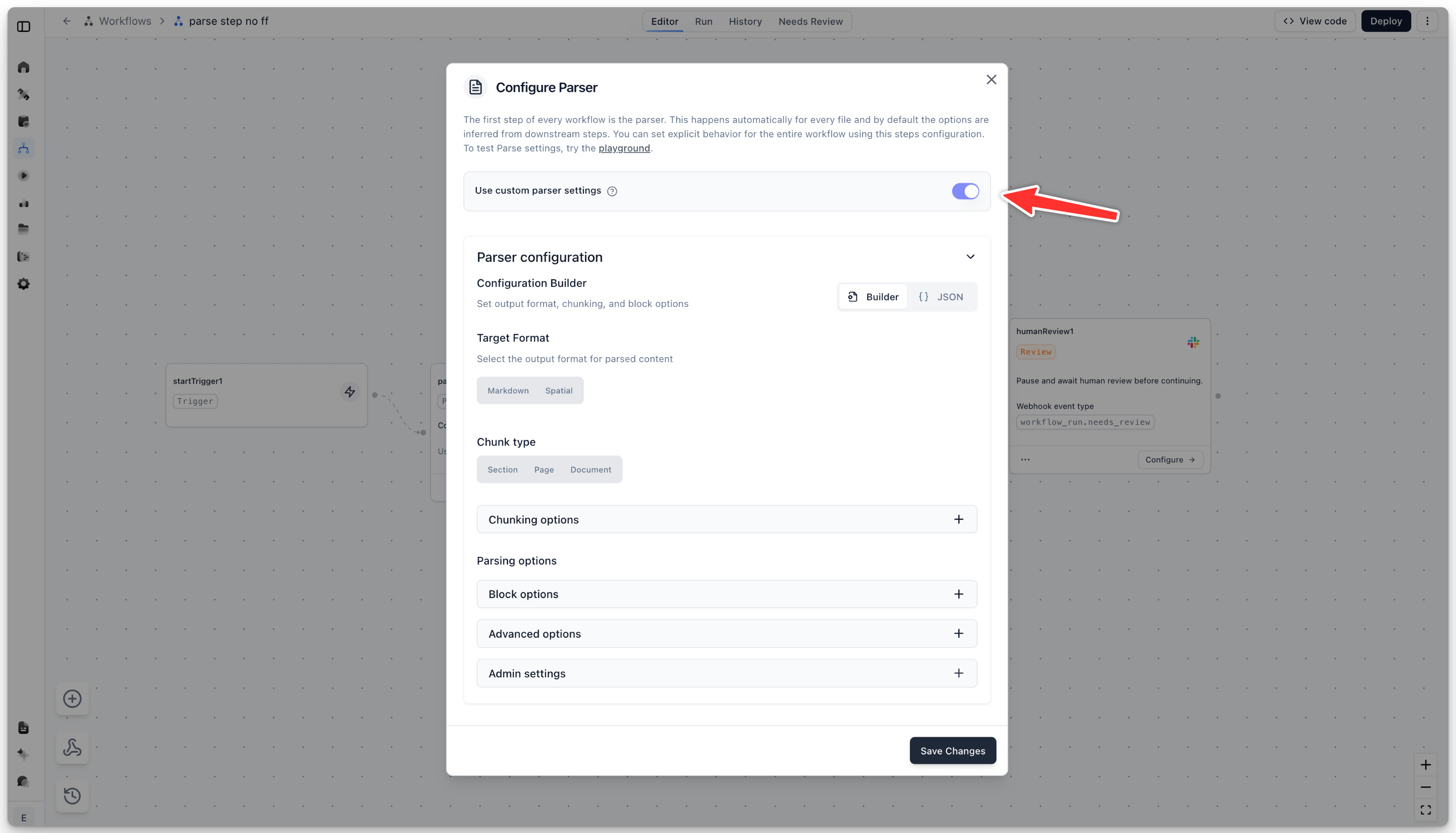Screen dimensions: 1456x833
Task: Switch to the JSON configuration tab
Action: tap(941, 297)
